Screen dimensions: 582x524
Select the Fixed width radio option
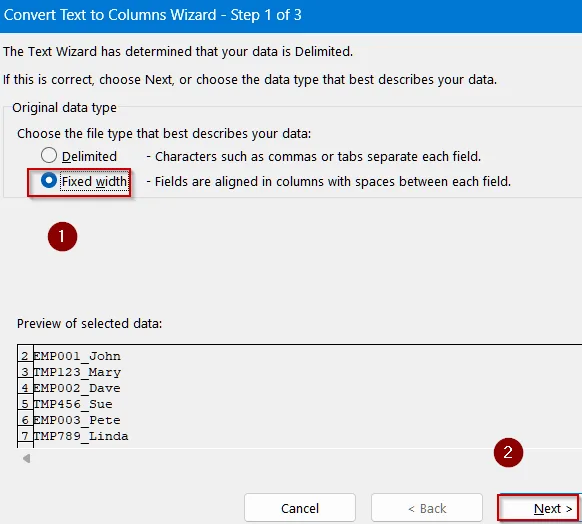(x=49, y=181)
